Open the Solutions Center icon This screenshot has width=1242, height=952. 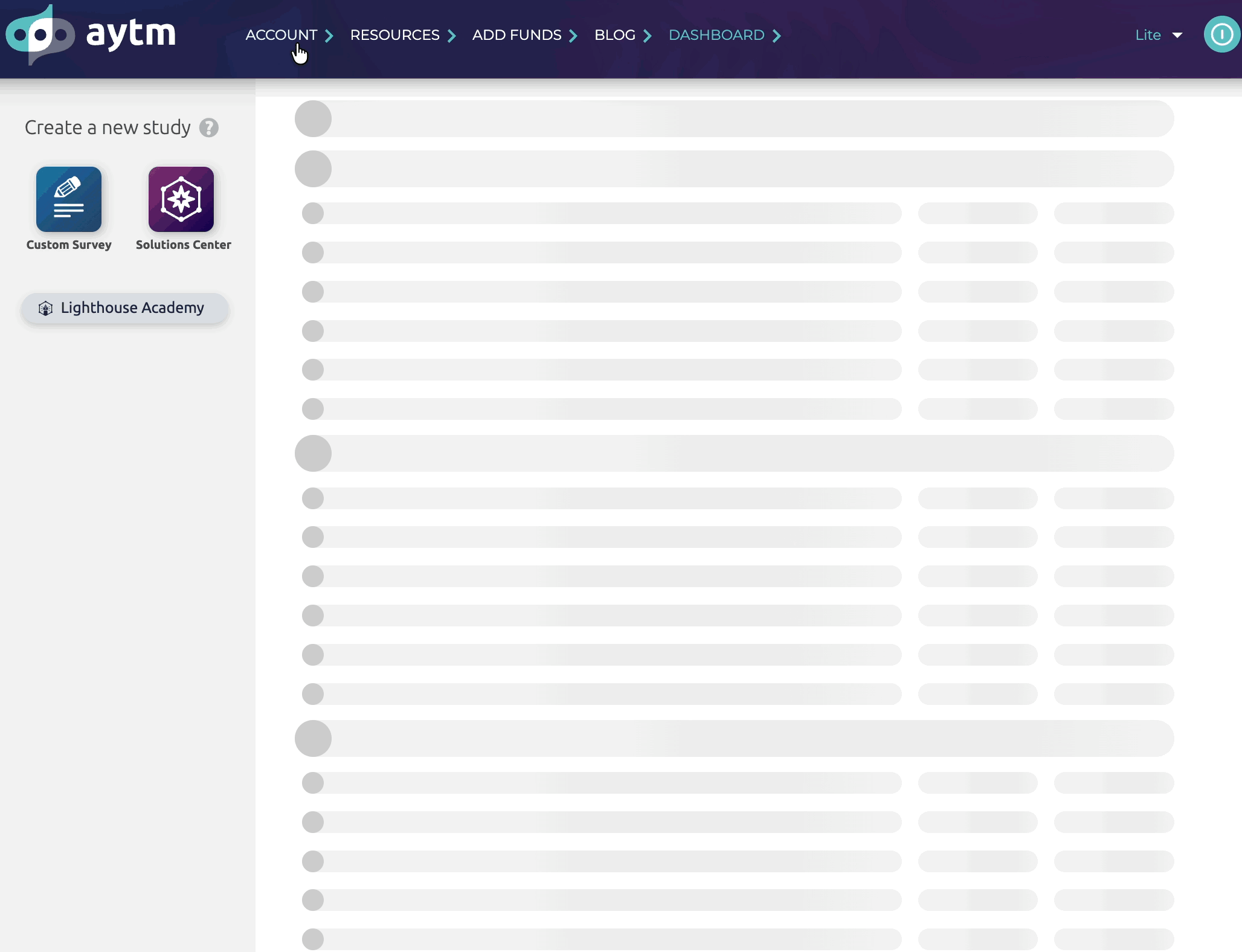pyautogui.click(x=181, y=199)
